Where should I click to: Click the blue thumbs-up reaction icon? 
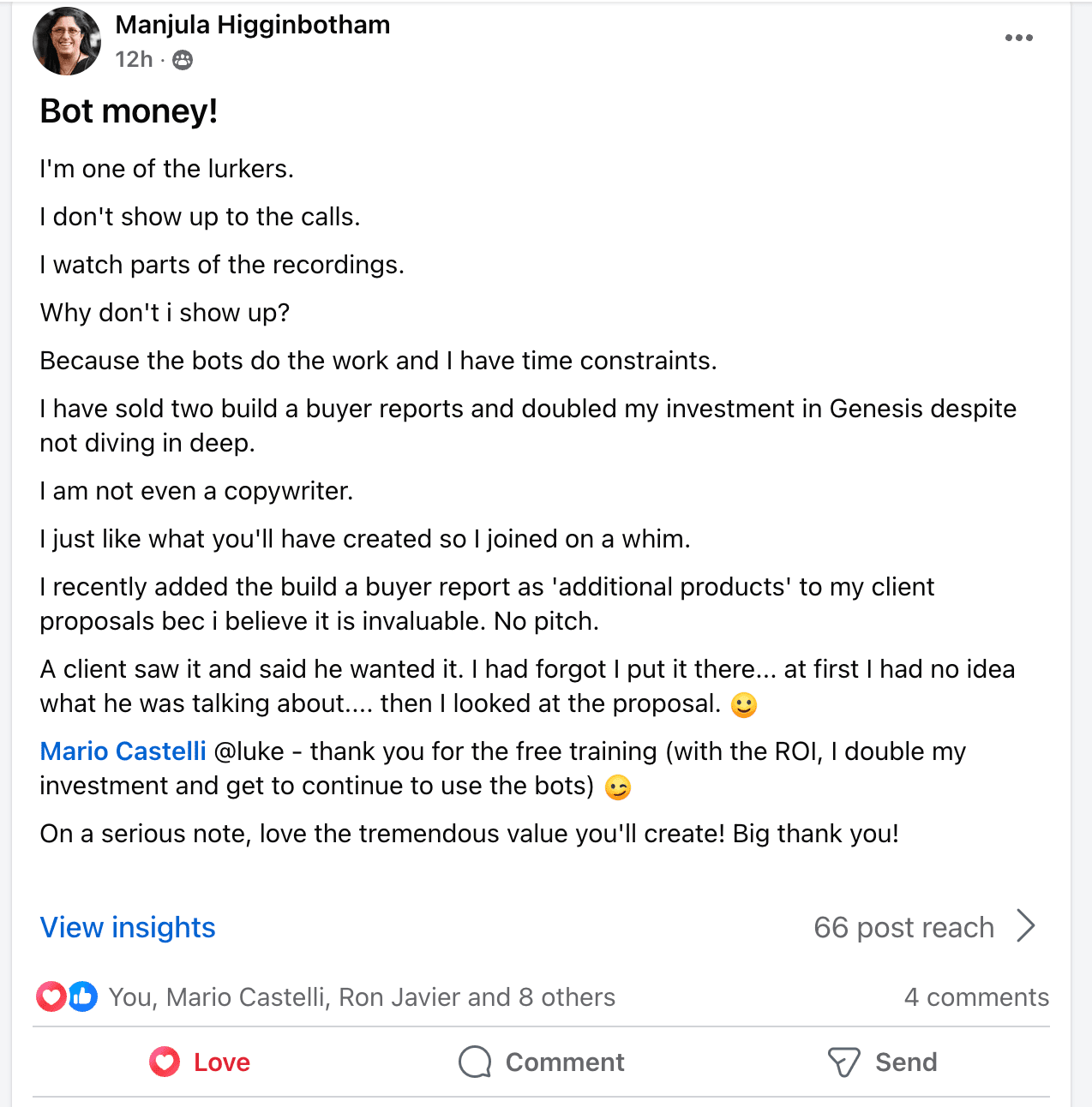tap(82, 996)
